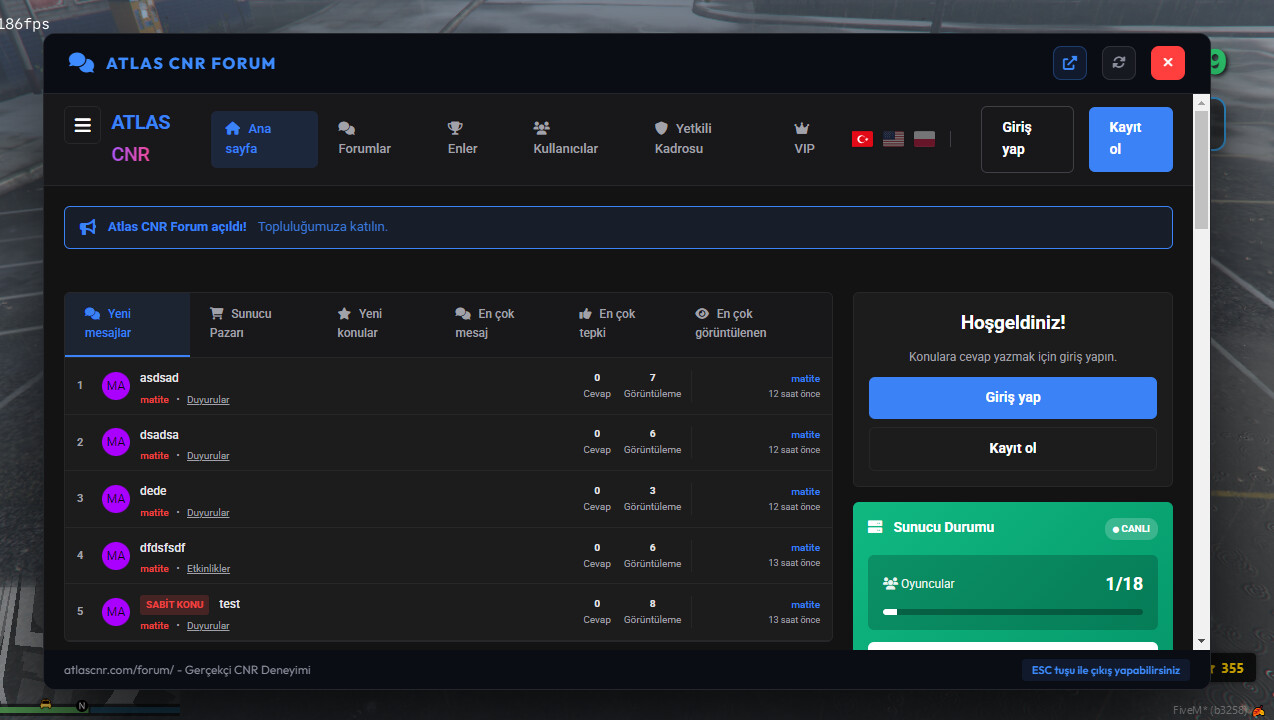
Task: Select the Turkish flag language icon
Action: [x=862, y=139]
